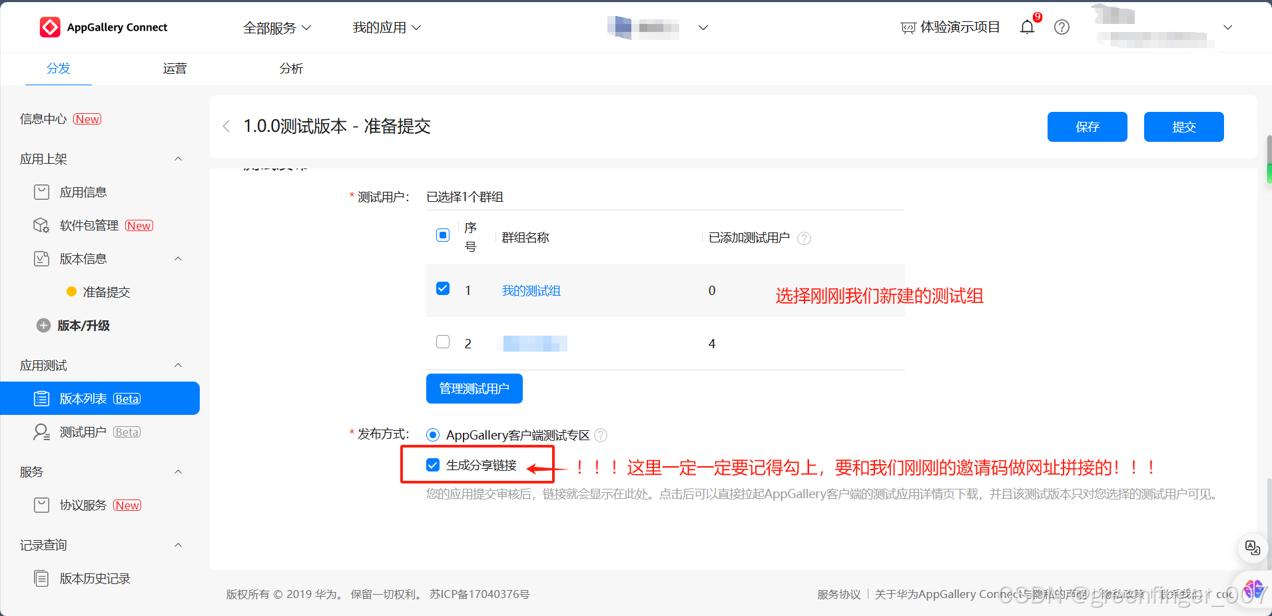Screen dimensions: 1272x616
Task: Click the 已选择1个群组 text
Action: pyautogui.click(x=465, y=197)
